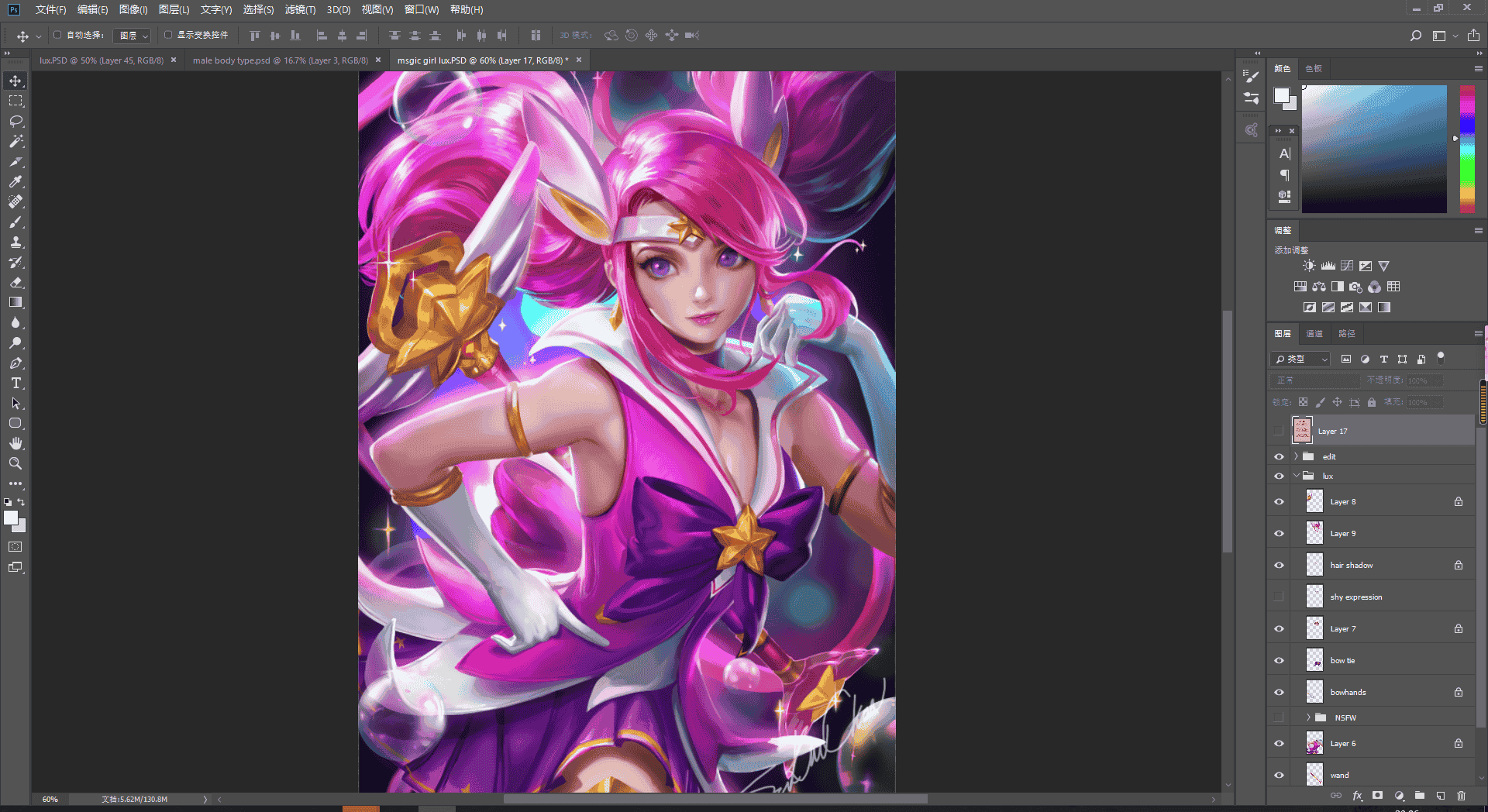Select the Brush tool
1488x812 pixels.
tap(15, 222)
